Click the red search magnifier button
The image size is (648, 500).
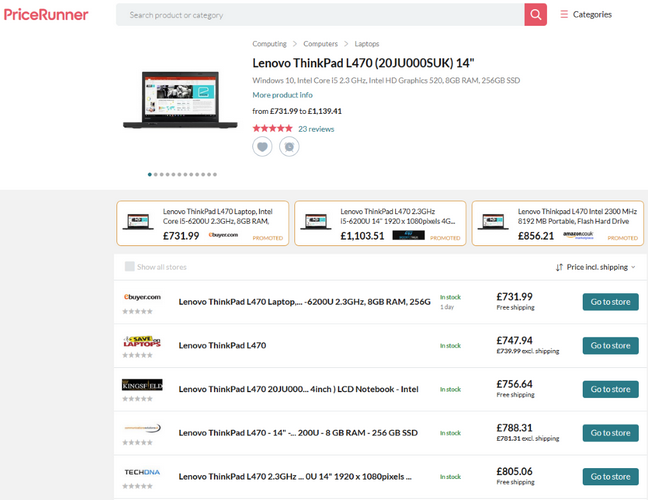[536, 14]
